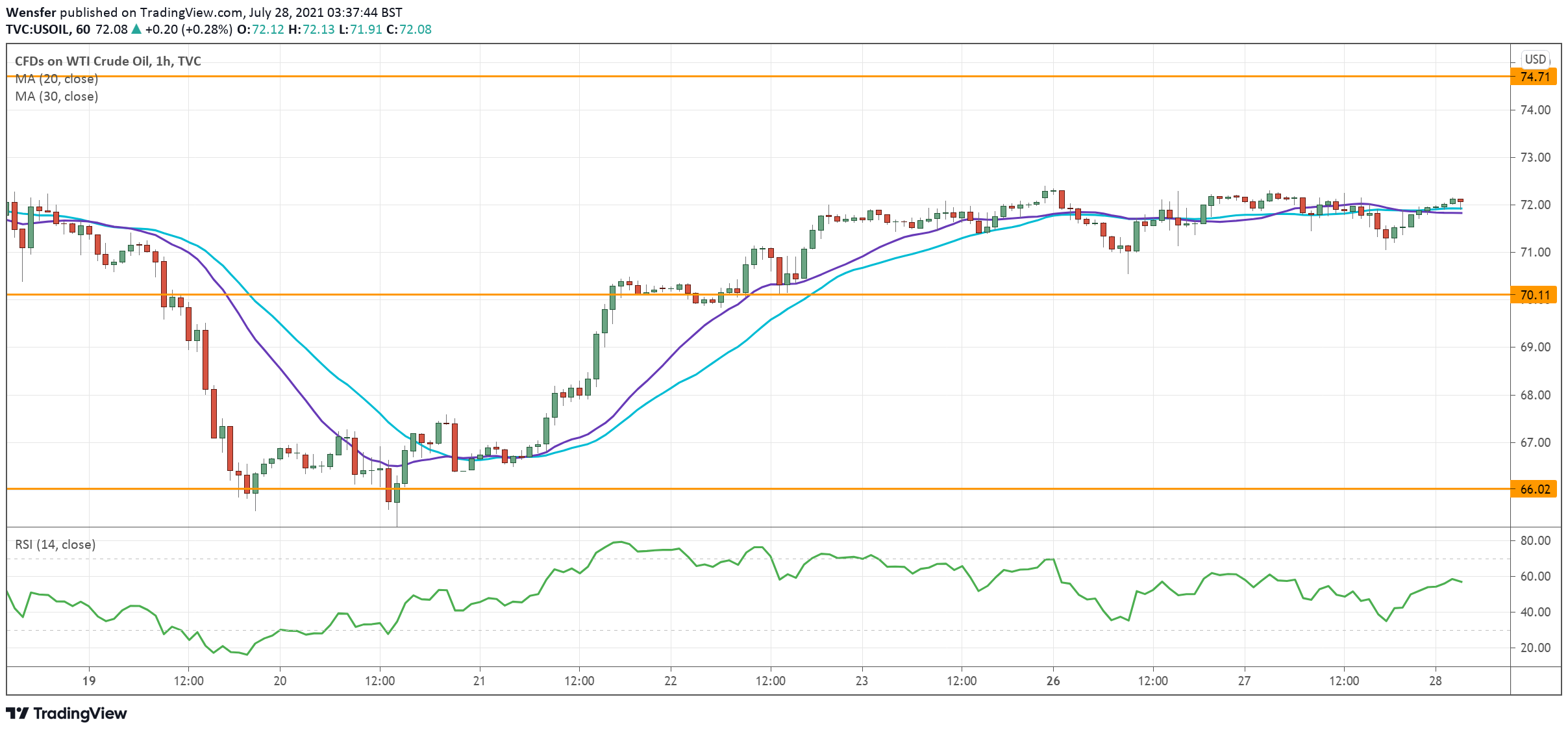Click the MA (20, close) legend
The image size is (1568, 732).
coord(56,79)
